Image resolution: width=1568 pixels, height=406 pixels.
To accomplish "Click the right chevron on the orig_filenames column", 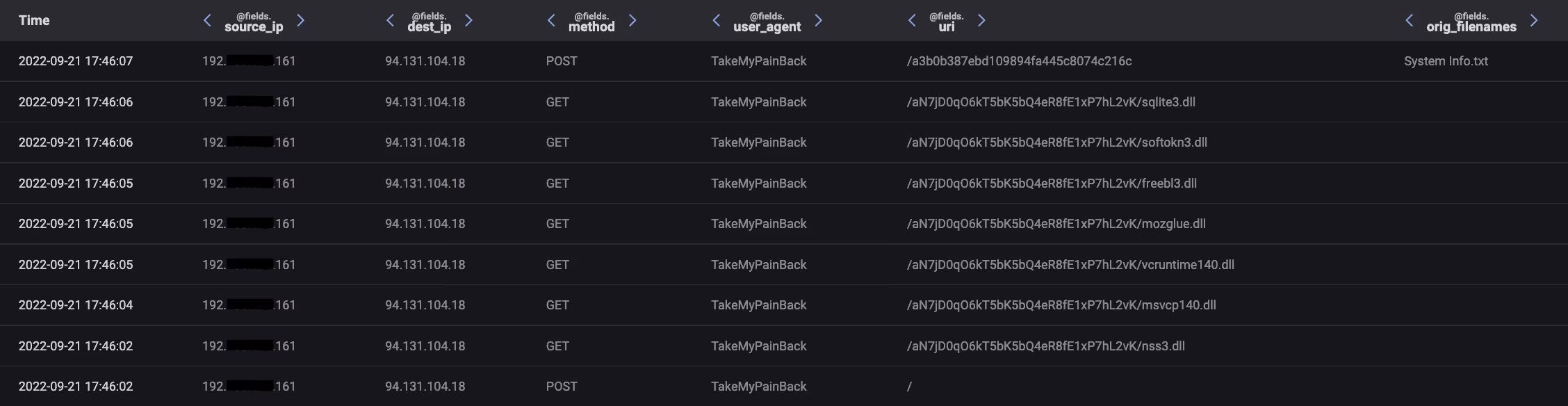I will (1535, 21).
